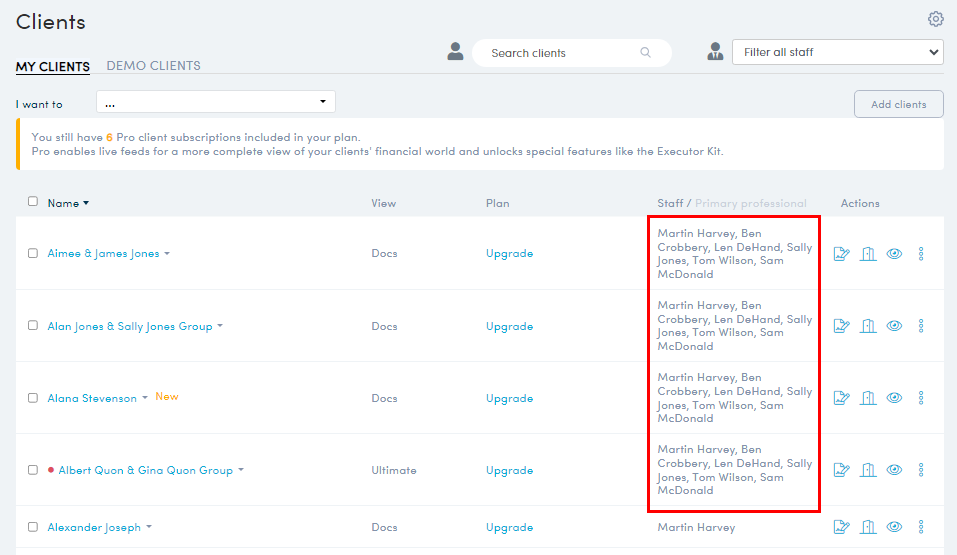Open the Filter all staff dropdown

pos(837,53)
